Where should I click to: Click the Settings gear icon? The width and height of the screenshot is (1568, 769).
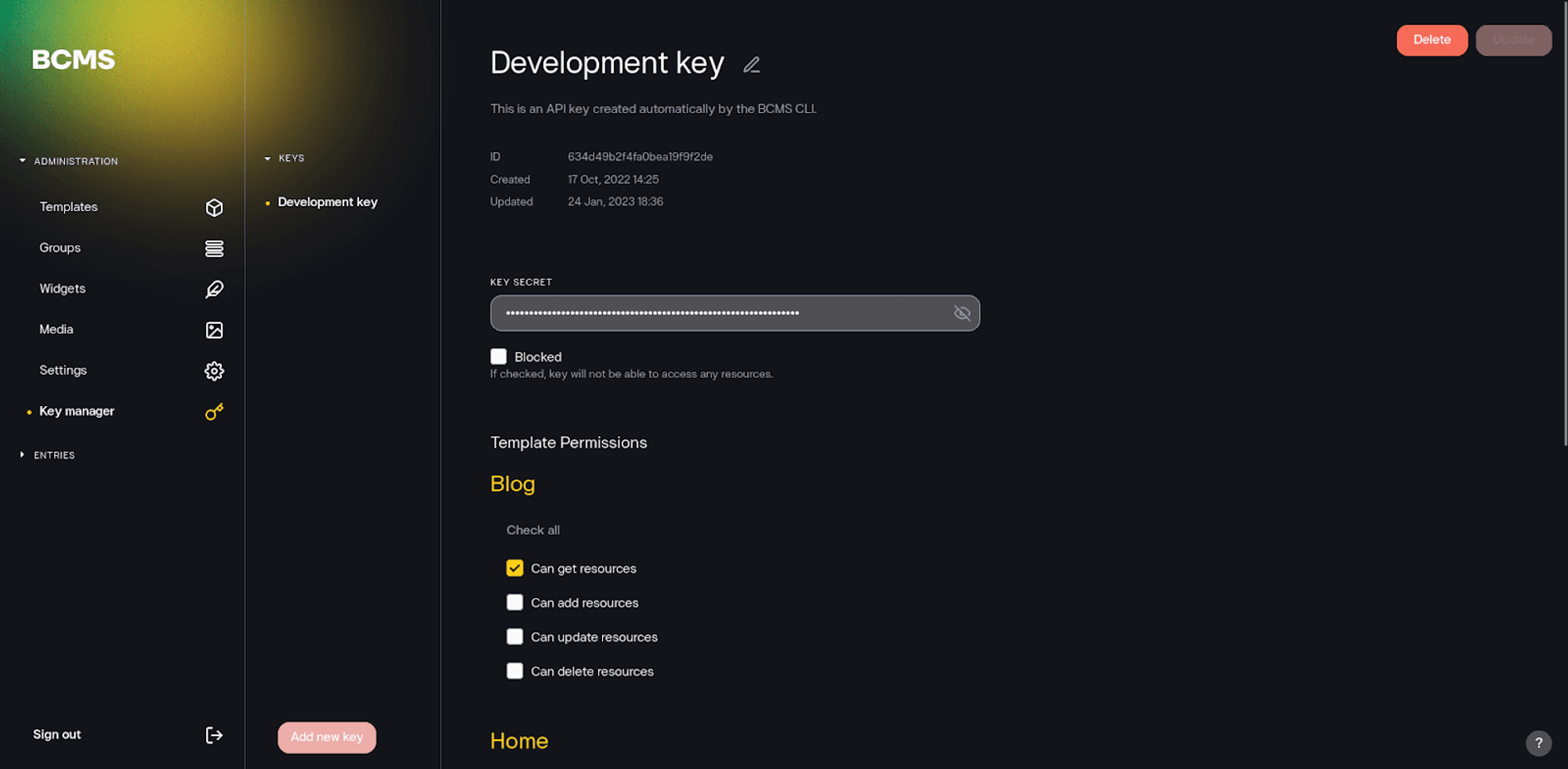[x=214, y=371]
